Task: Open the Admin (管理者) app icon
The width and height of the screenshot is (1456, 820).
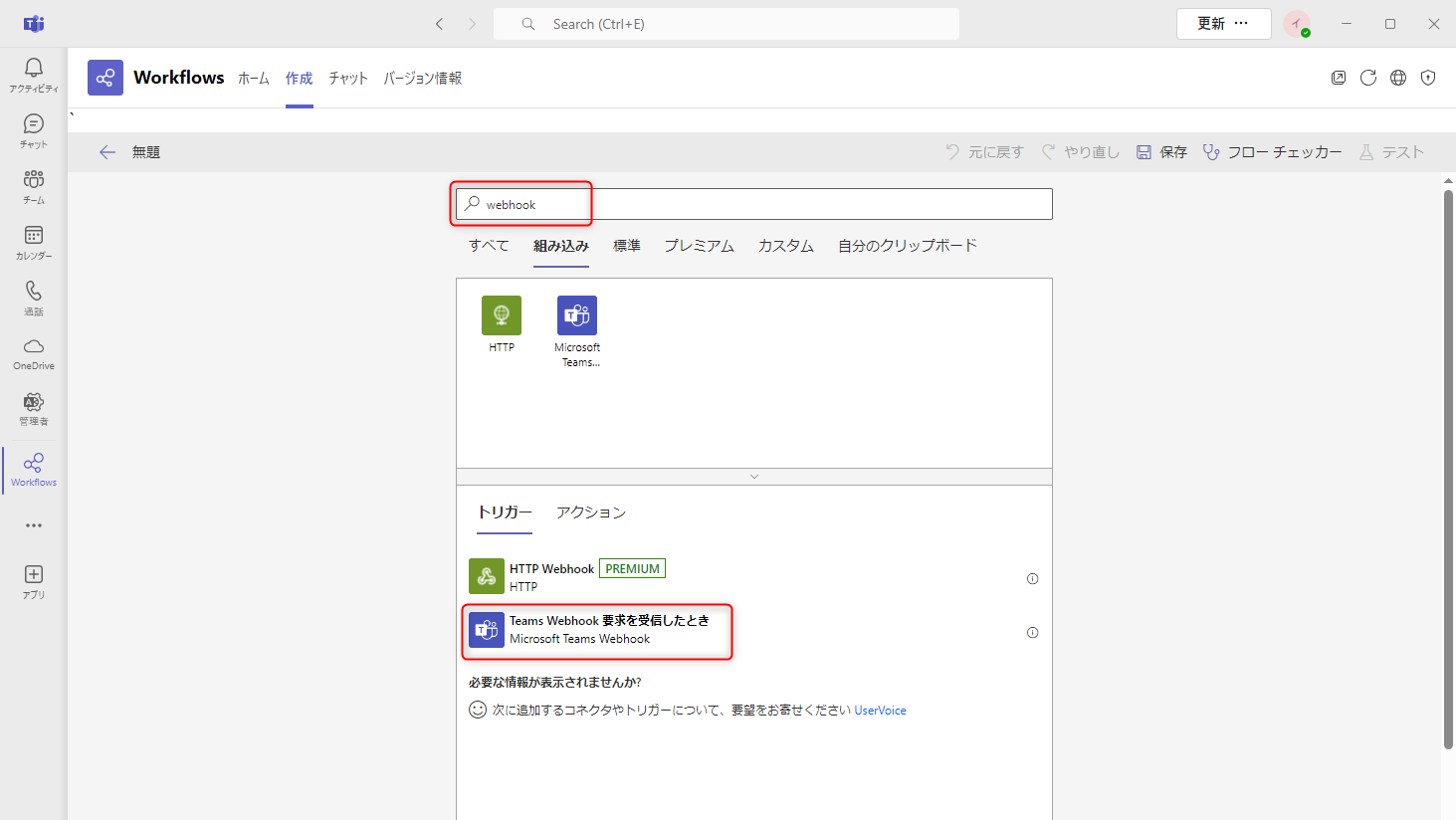Action: pos(34,409)
